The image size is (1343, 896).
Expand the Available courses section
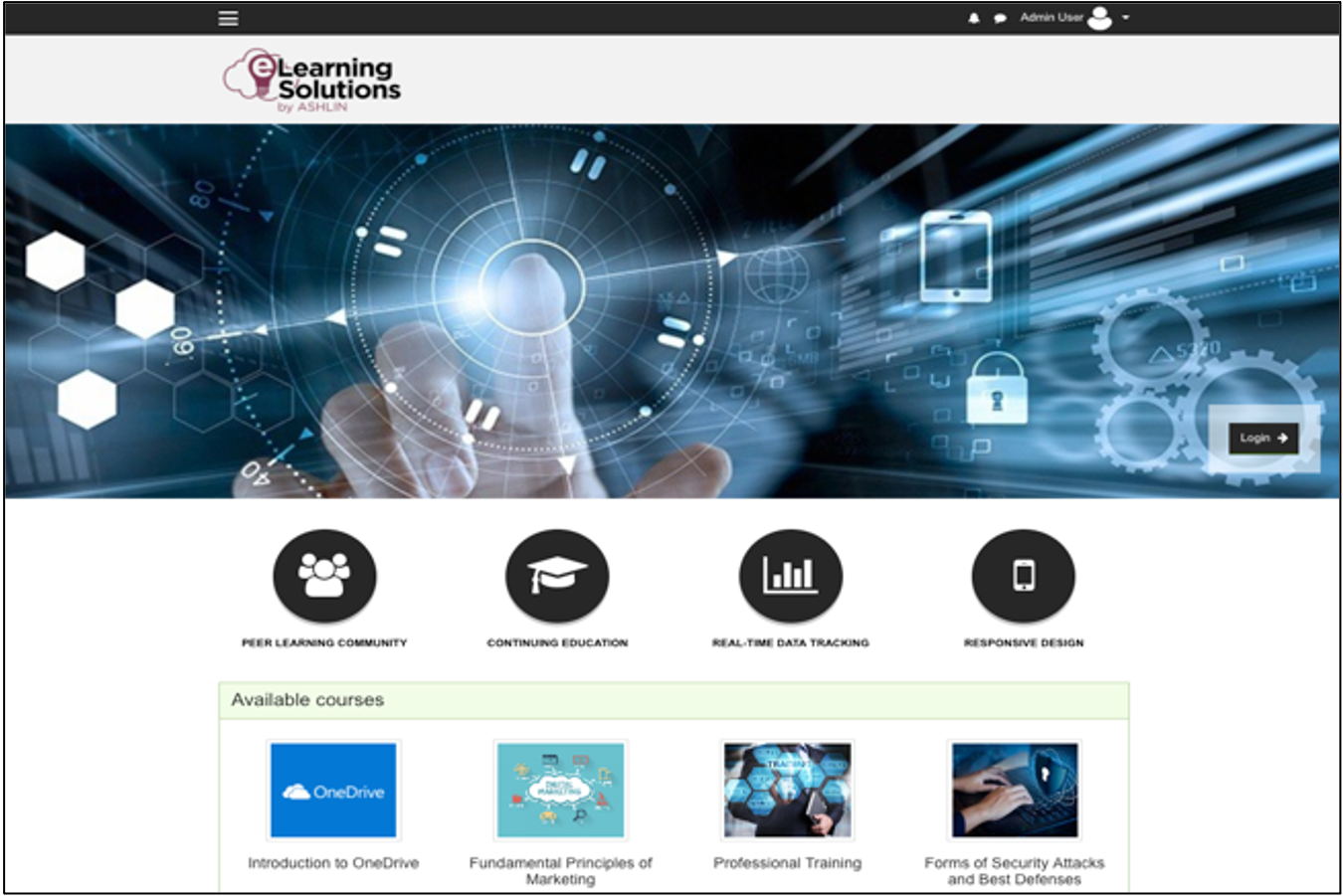click(306, 699)
